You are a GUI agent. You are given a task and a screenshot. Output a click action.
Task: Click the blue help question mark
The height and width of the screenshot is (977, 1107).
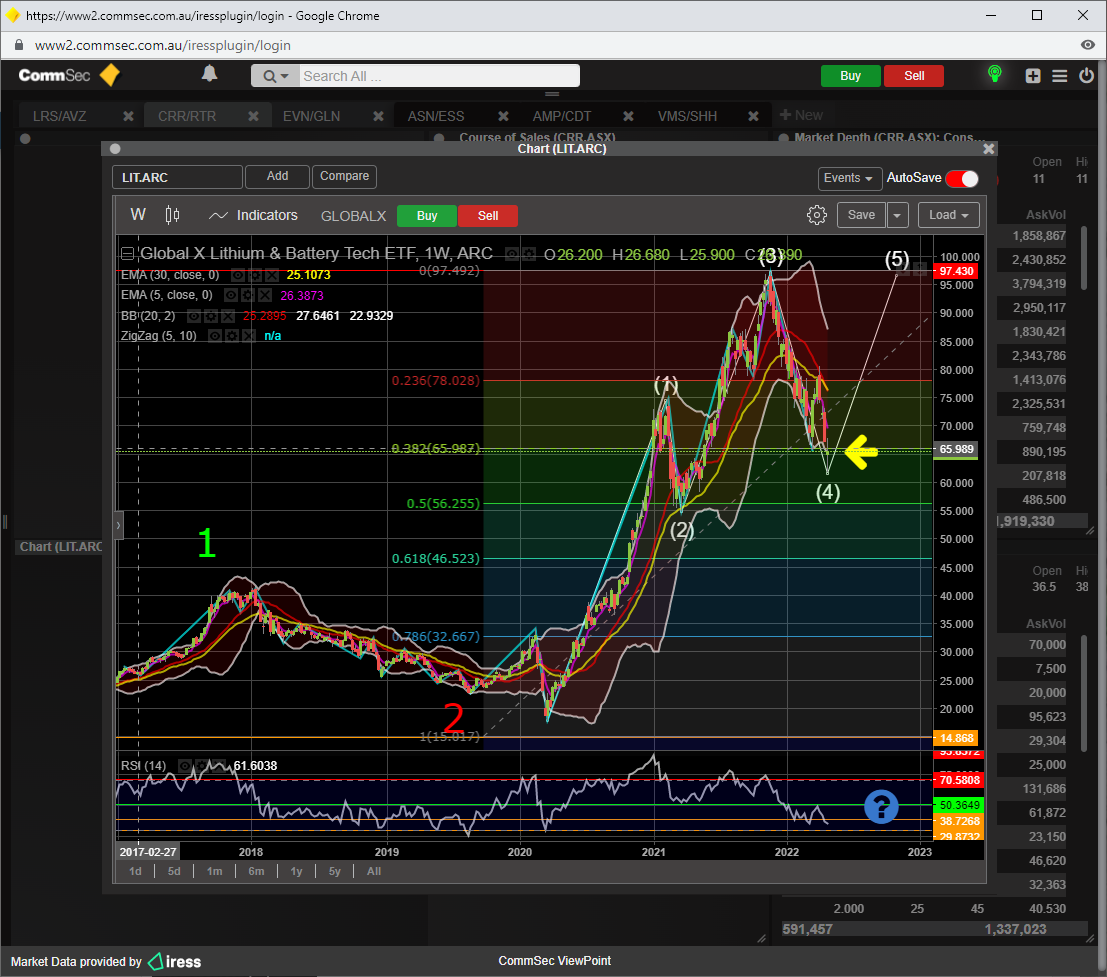click(881, 806)
